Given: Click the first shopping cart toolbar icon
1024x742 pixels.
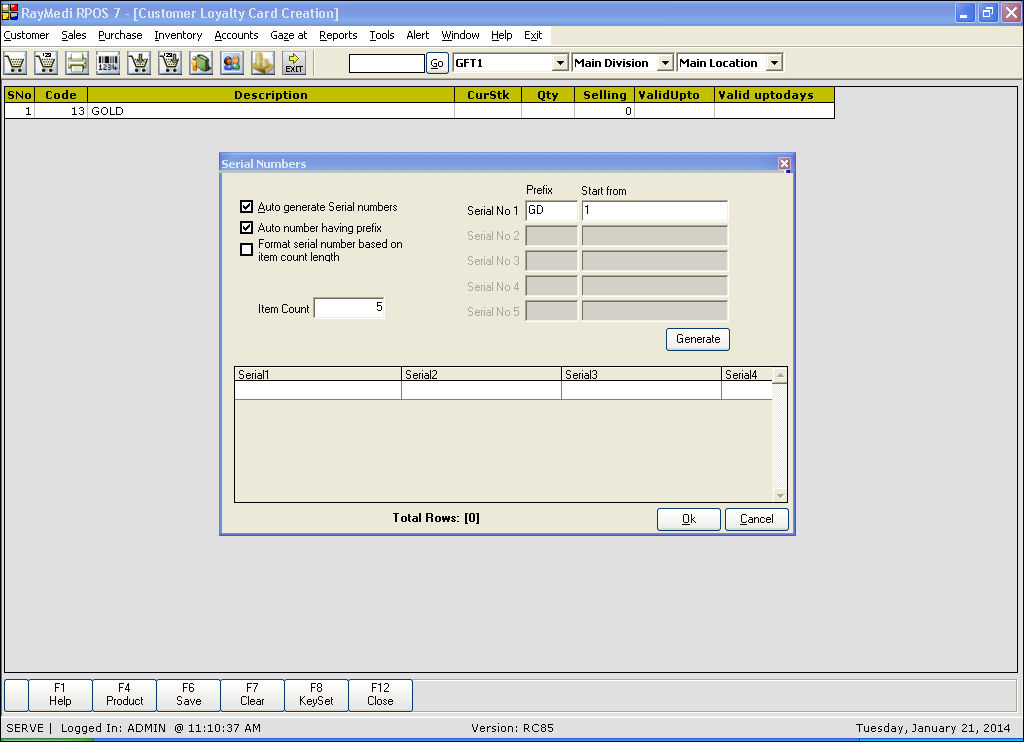Looking at the screenshot, I should [x=15, y=63].
